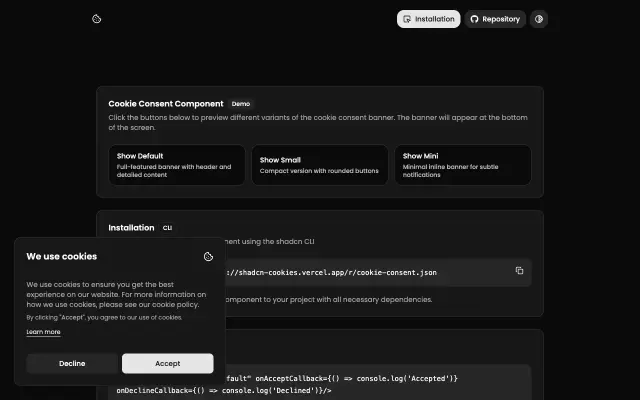Click the cookie logo in the header
This screenshot has width=640, height=400.
point(96,19)
